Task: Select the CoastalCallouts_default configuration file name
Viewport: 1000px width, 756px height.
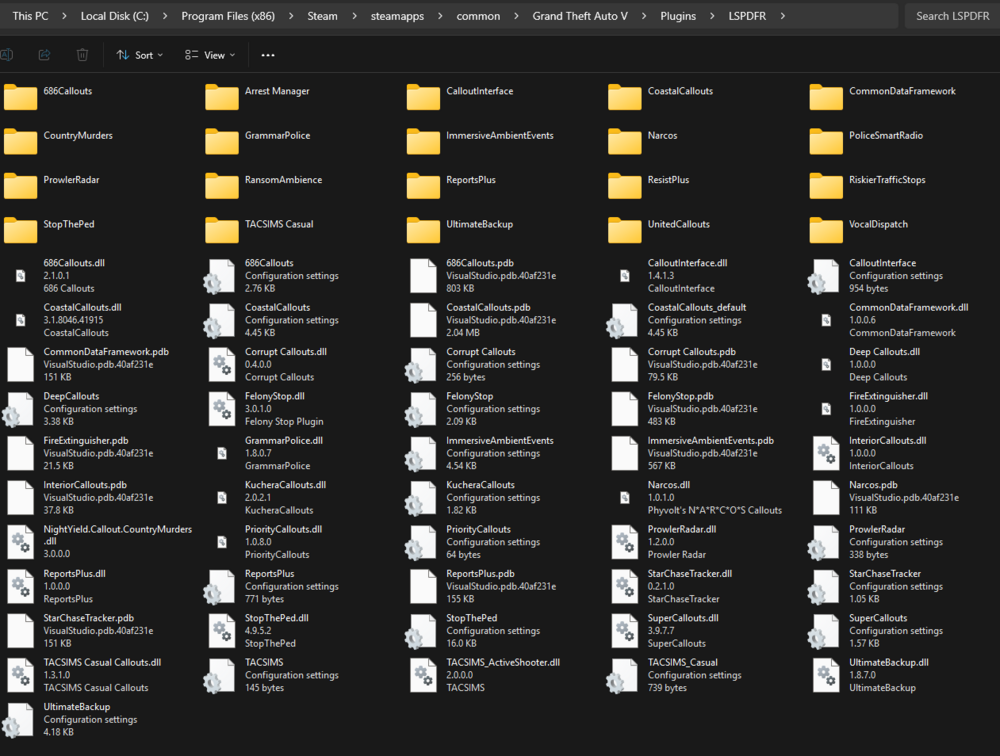Action: click(697, 308)
